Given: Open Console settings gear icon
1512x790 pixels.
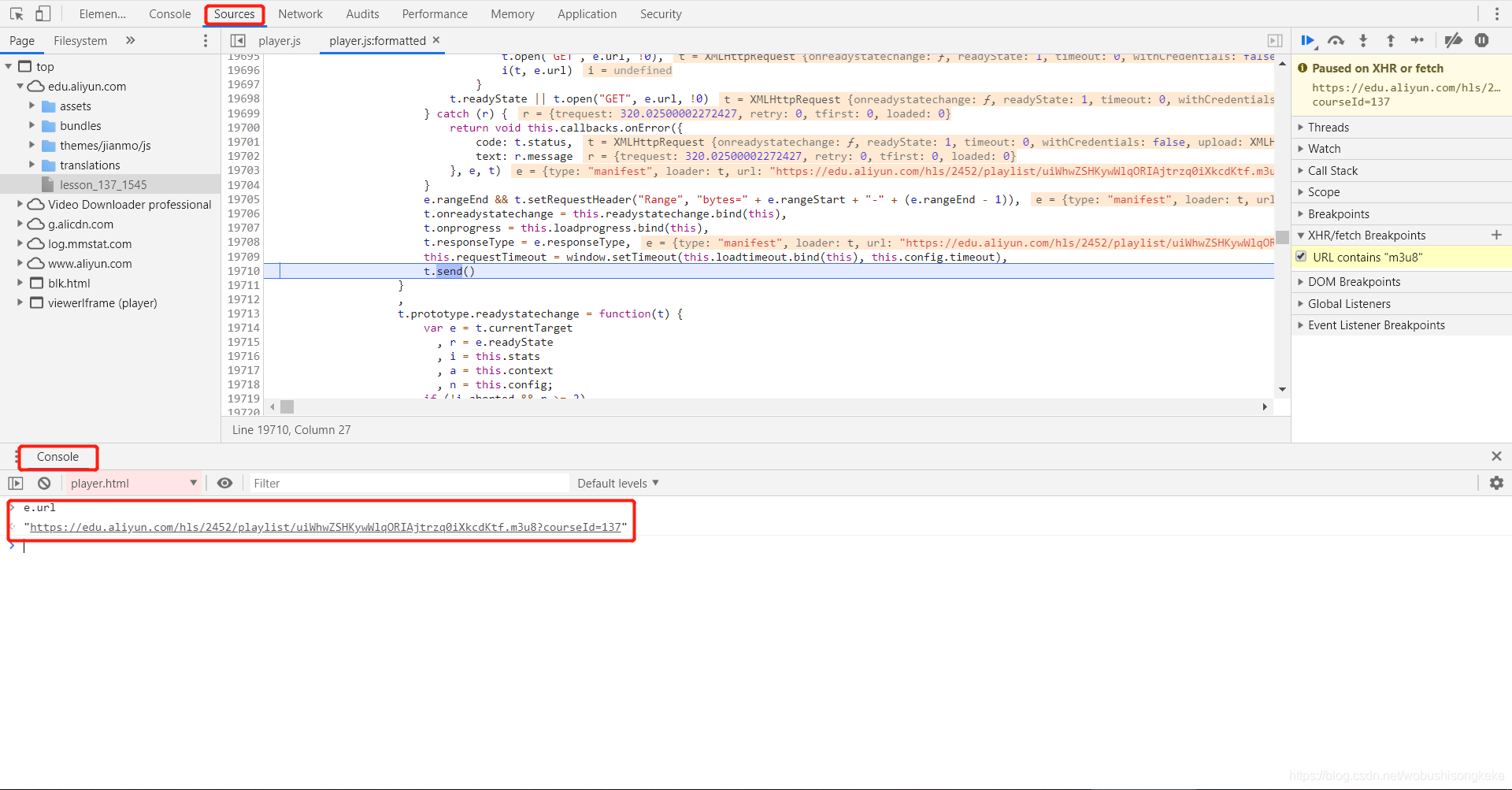Looking at the screenshot, I should [x=1496, y=483].
